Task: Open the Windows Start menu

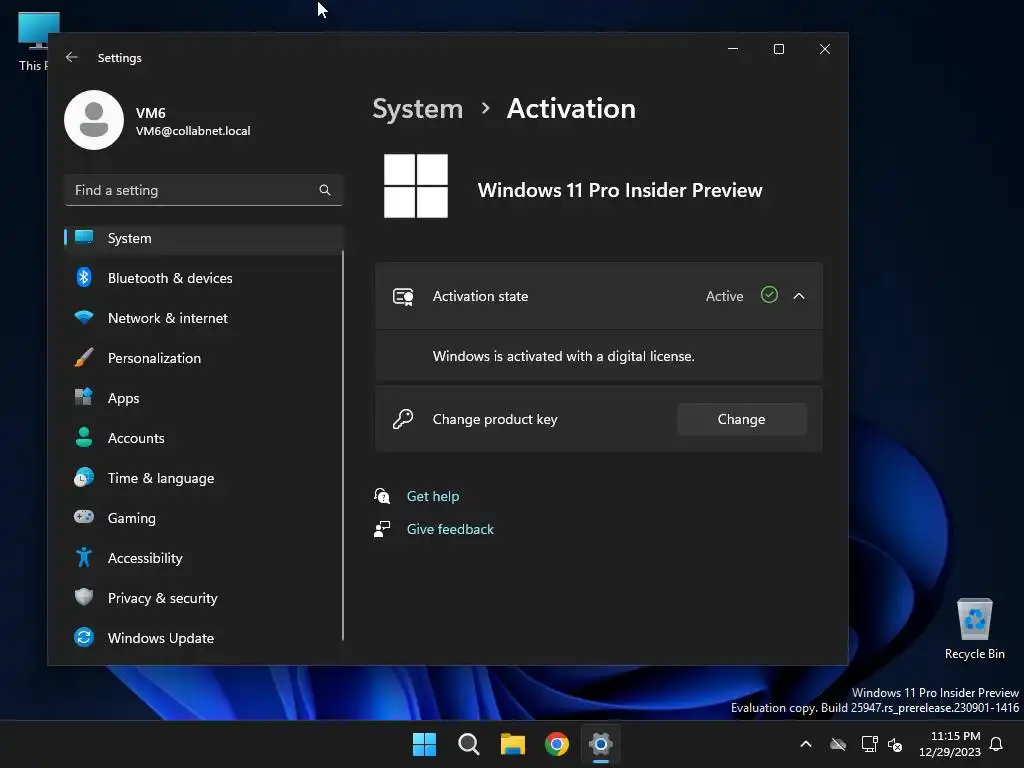Action: (x=424, y=744)
